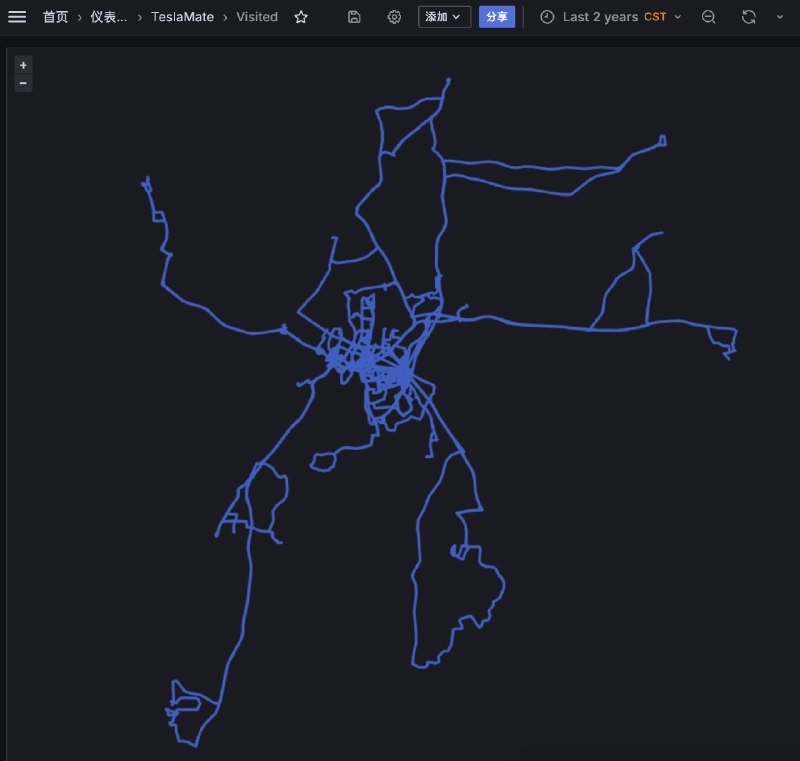Expand the auto-refresh interval dropdown arrow
800x761 pixels.
(x=780, y=17)
